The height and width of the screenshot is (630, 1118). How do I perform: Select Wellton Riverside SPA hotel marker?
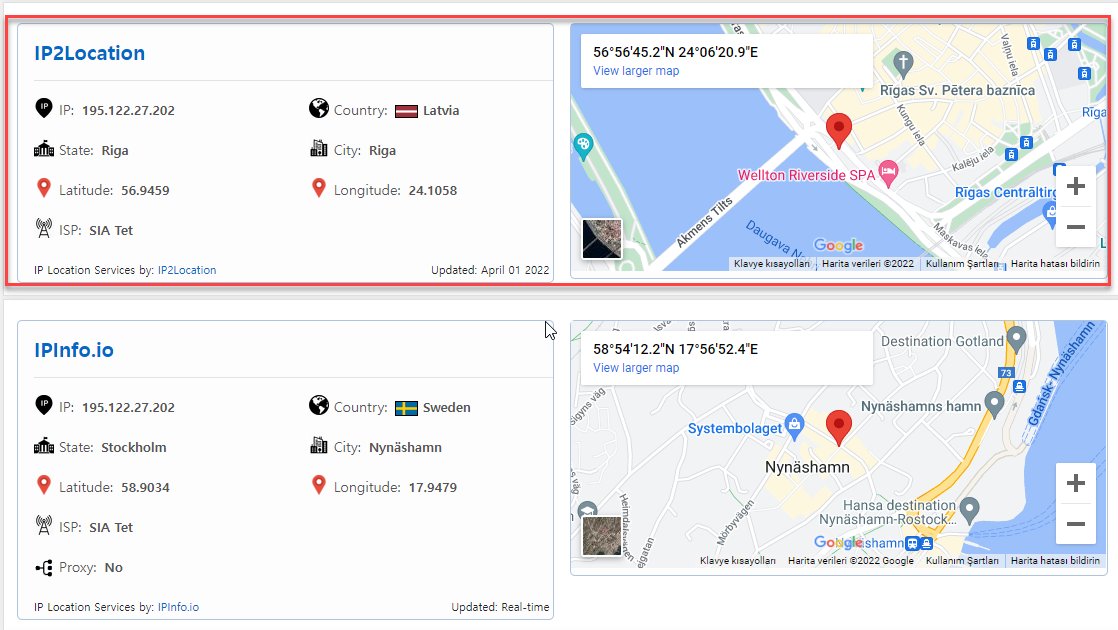pyautogui.click(x=888, y=172)
